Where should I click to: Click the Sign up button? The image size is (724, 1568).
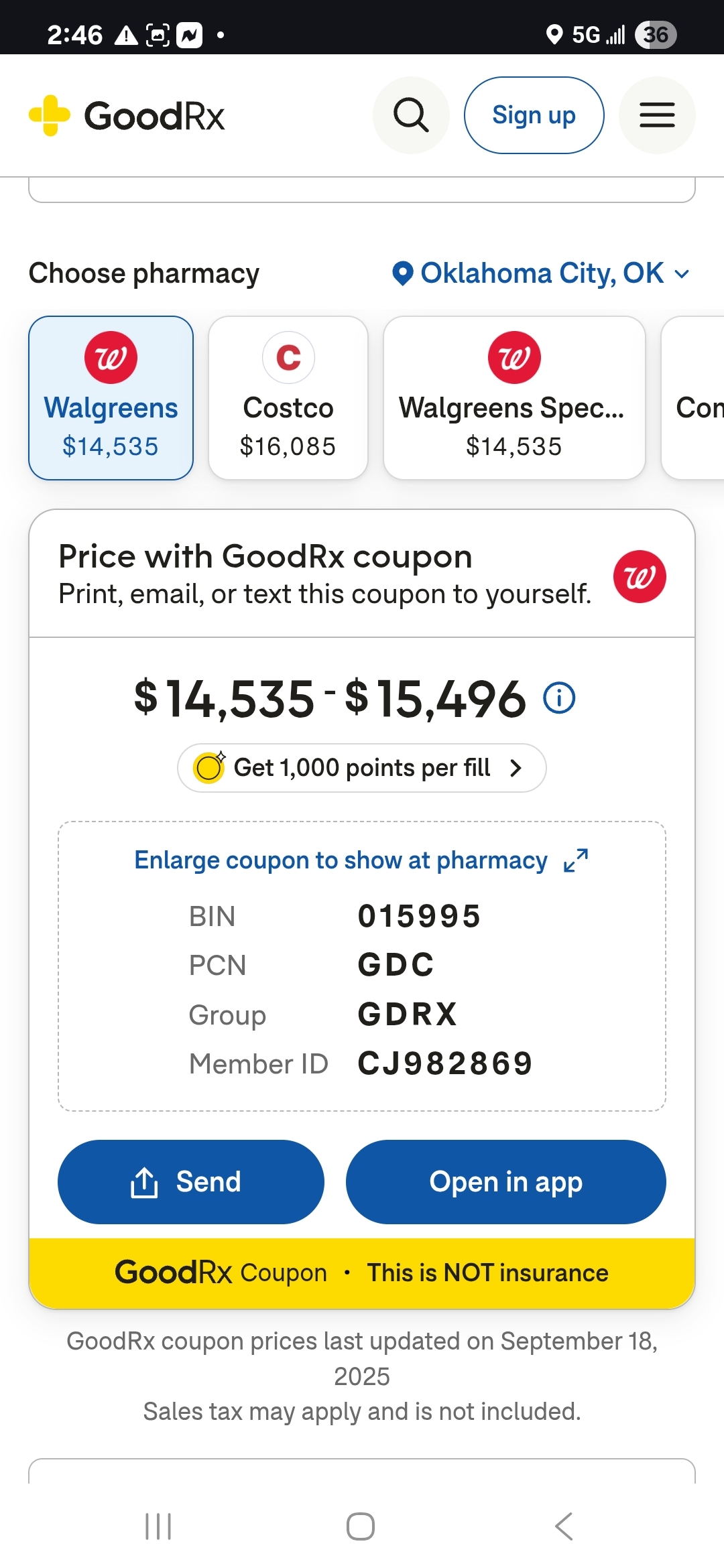tap(534, 115)
